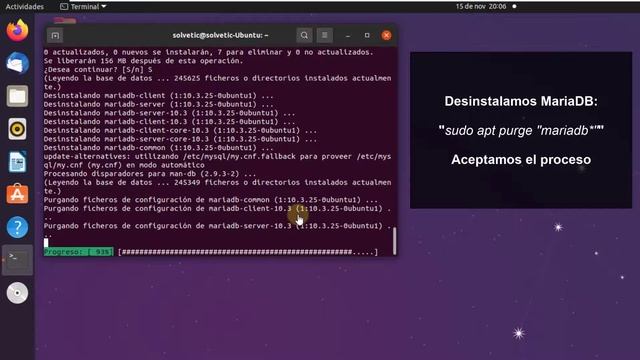Open the clock showing 15 de nov 20:06
The image size is (640, 360).
(481, 7)
